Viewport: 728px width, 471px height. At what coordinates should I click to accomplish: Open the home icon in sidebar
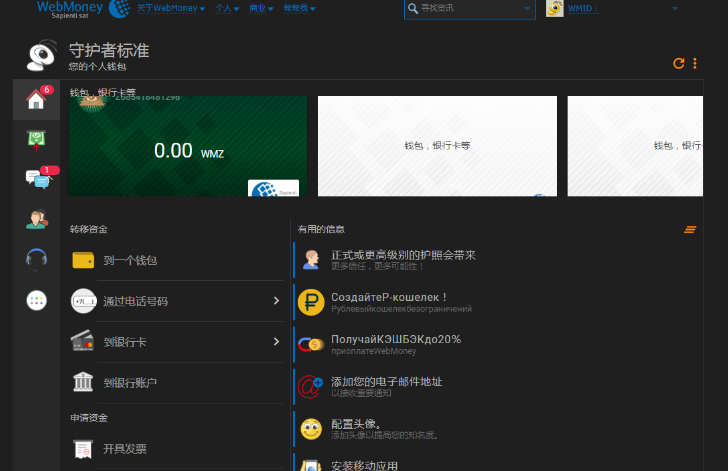point(36,100)
